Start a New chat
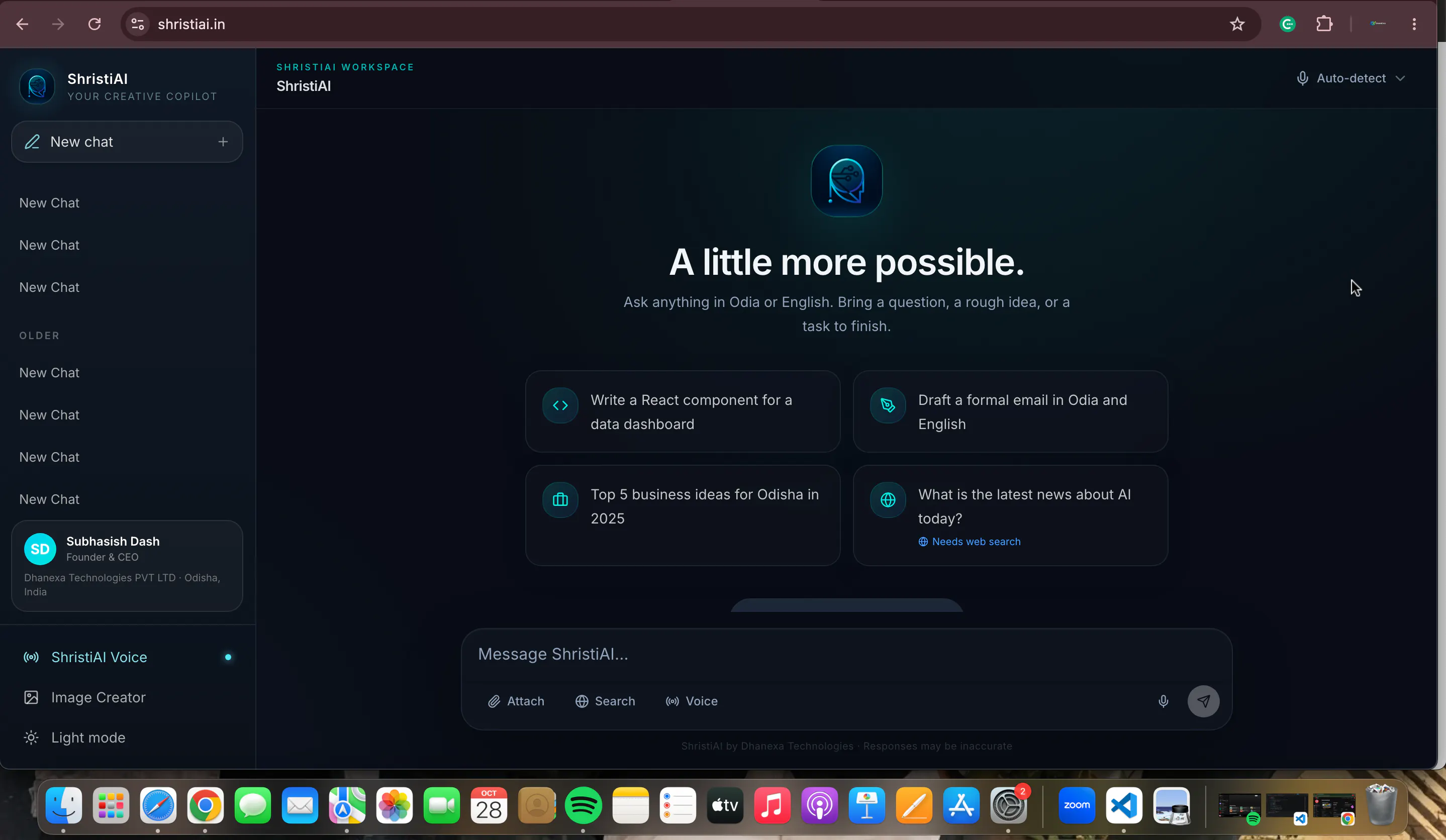Viewport: 1446px width, 840px height. click(x=127, y=142)
